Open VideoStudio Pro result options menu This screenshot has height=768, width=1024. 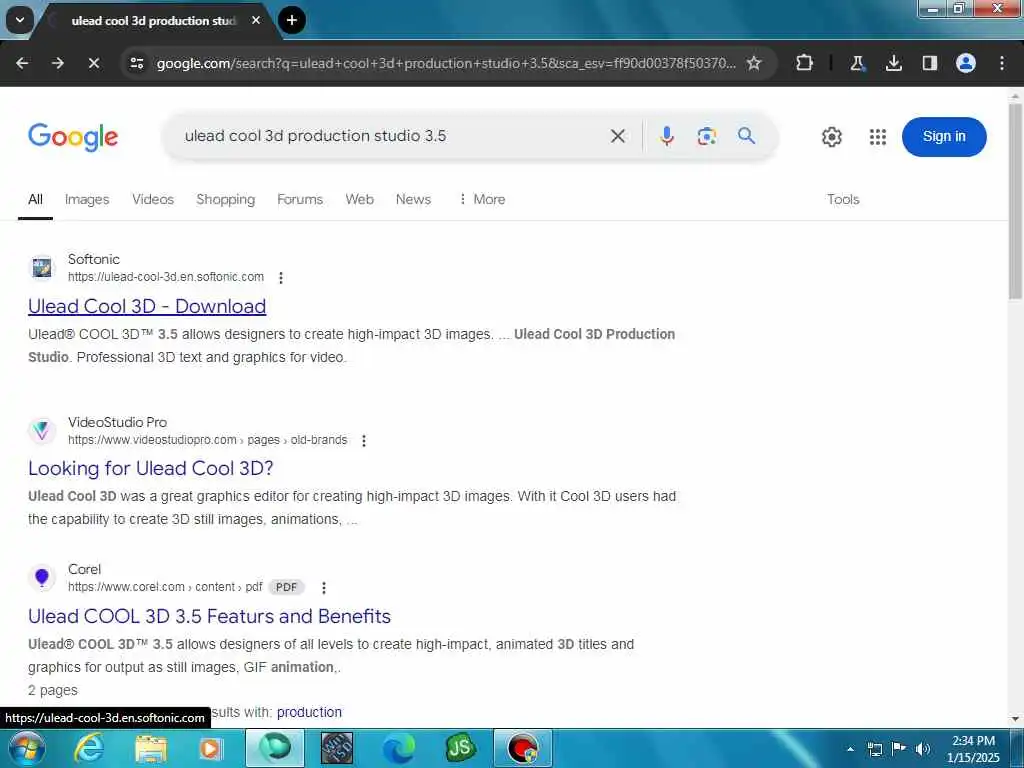[x=364, y=440]
